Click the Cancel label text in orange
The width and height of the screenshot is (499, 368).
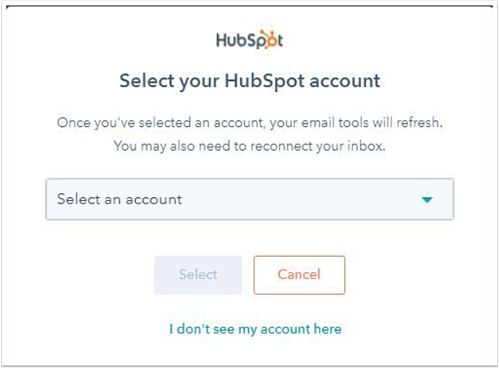point(299,275)
